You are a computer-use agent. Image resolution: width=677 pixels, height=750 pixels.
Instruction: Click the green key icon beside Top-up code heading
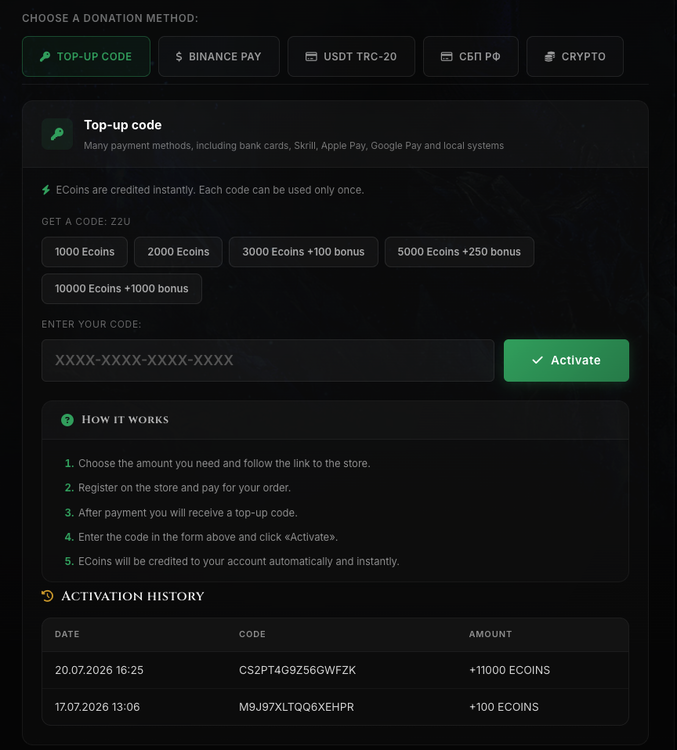(57, 134)
